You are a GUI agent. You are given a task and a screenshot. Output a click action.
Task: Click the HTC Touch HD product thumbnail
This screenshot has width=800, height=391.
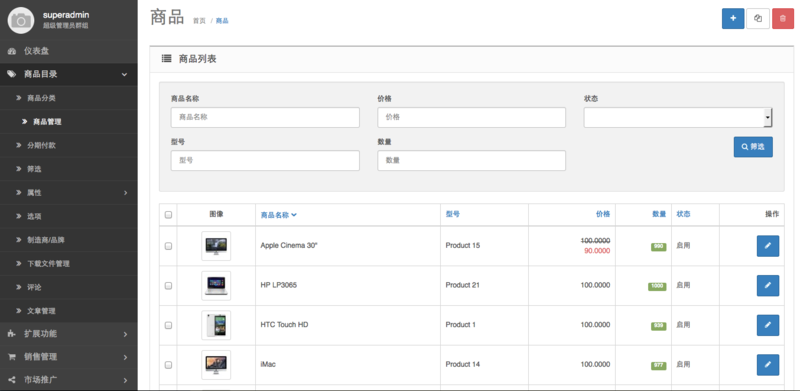click(216, 325)
